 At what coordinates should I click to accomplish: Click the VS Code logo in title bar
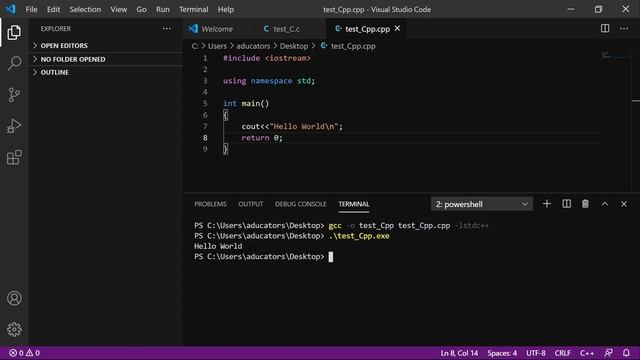[x=10, y=9]
